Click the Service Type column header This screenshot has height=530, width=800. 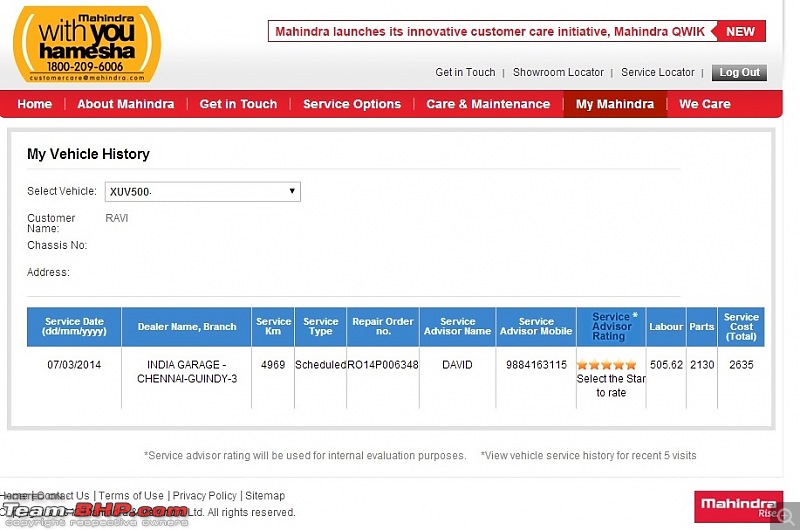point(320,327)
